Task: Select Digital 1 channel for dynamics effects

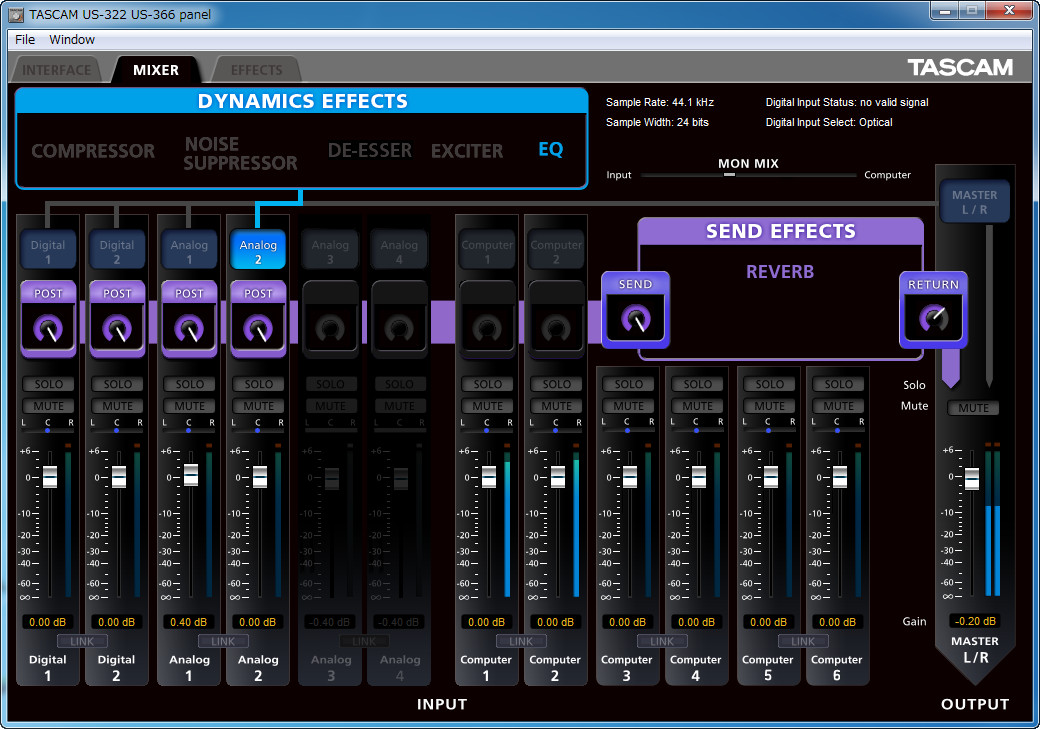Action: (48, 250)
